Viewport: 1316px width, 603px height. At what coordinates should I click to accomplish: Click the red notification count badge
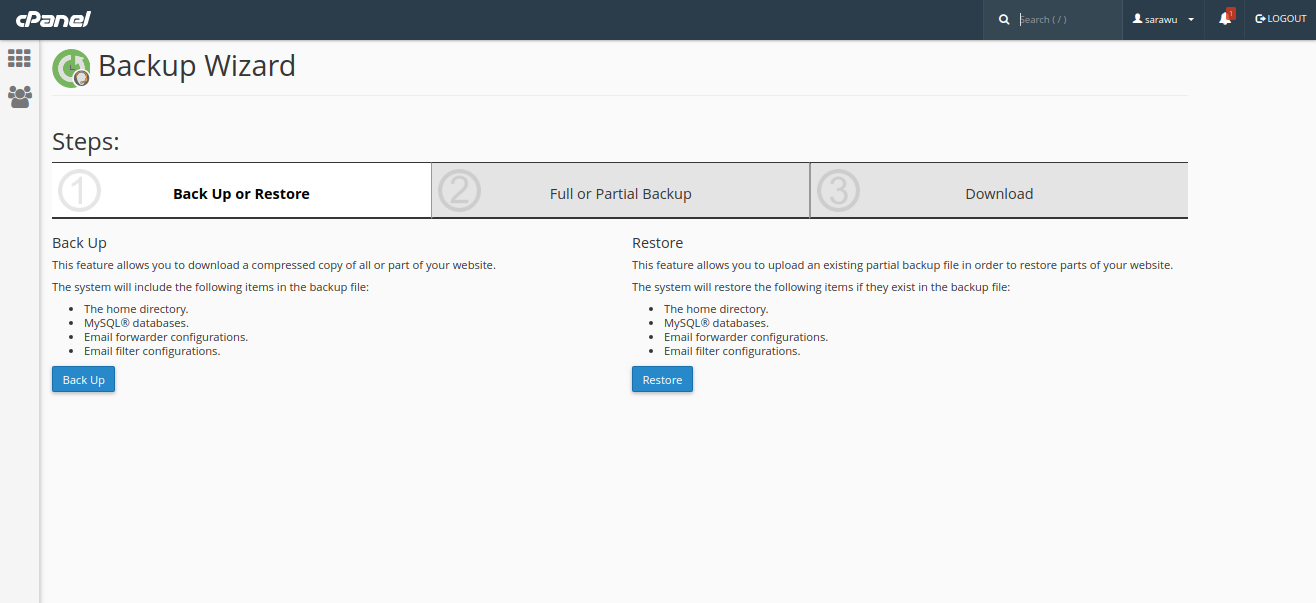click(x=1231, y=13)
